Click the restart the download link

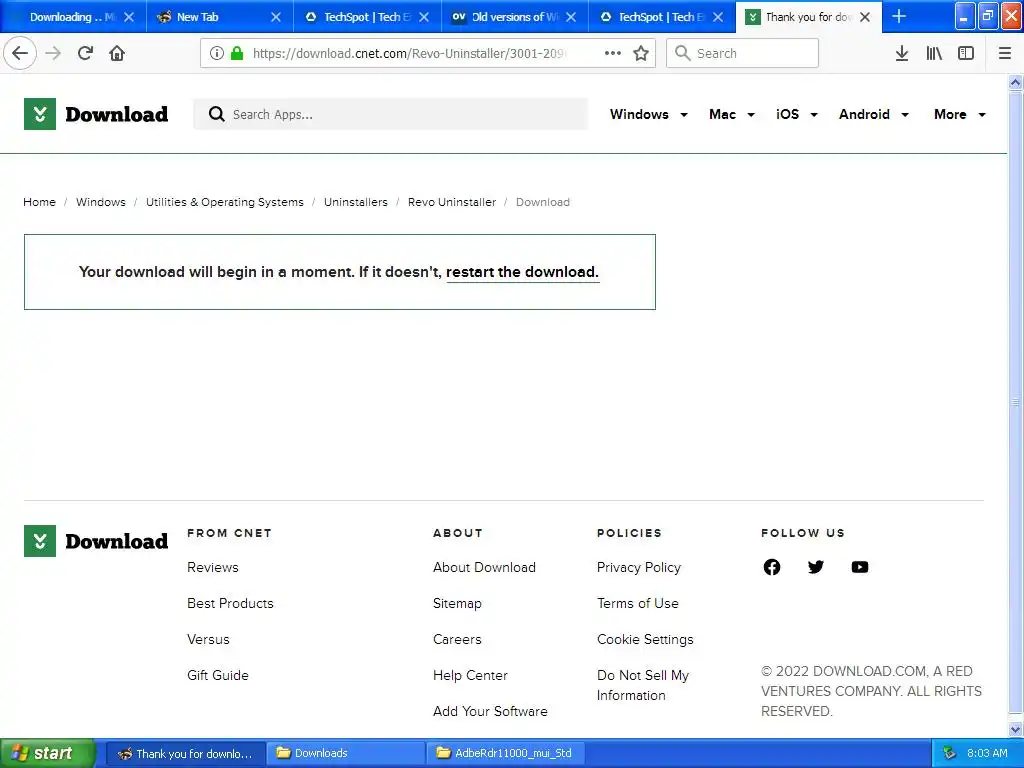tap(522, 272)
